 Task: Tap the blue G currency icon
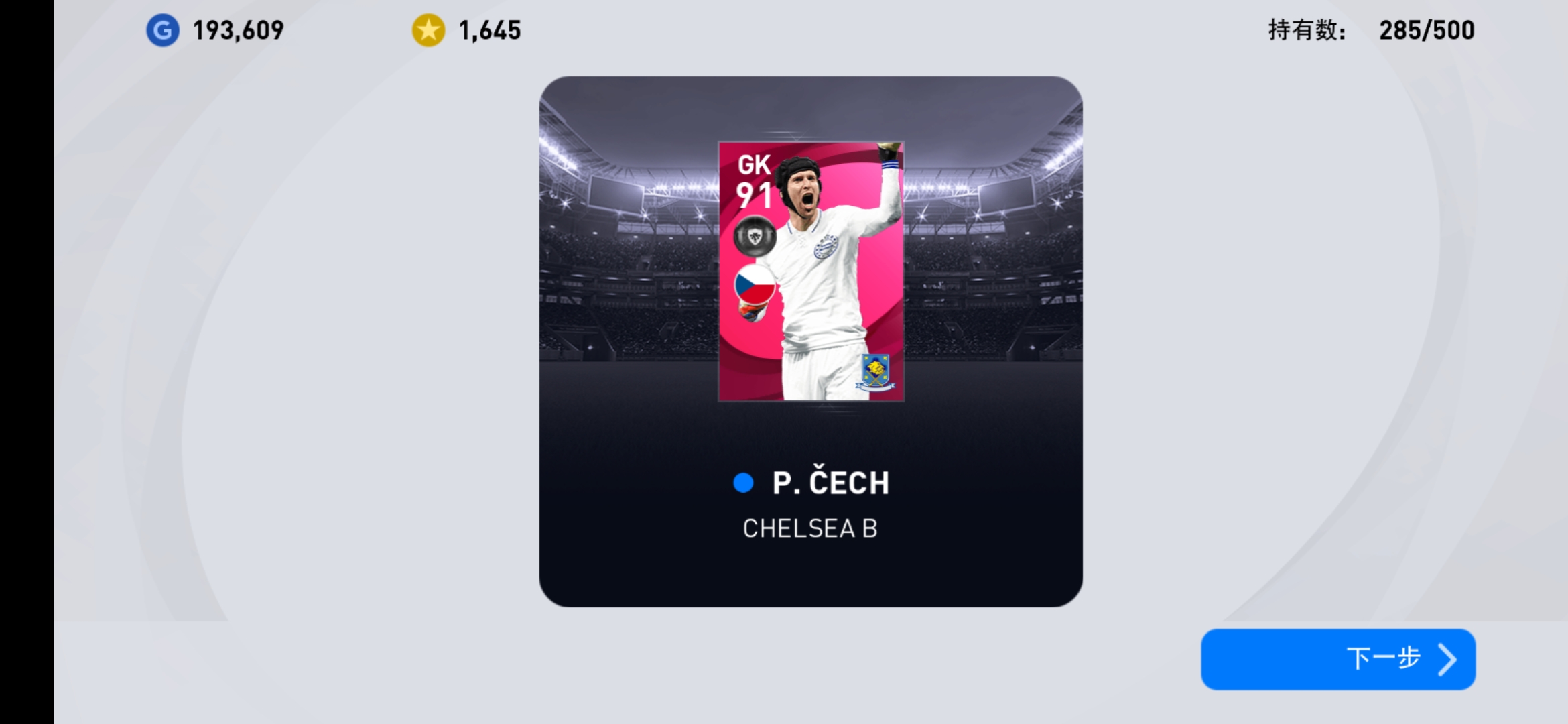[163, 30]
